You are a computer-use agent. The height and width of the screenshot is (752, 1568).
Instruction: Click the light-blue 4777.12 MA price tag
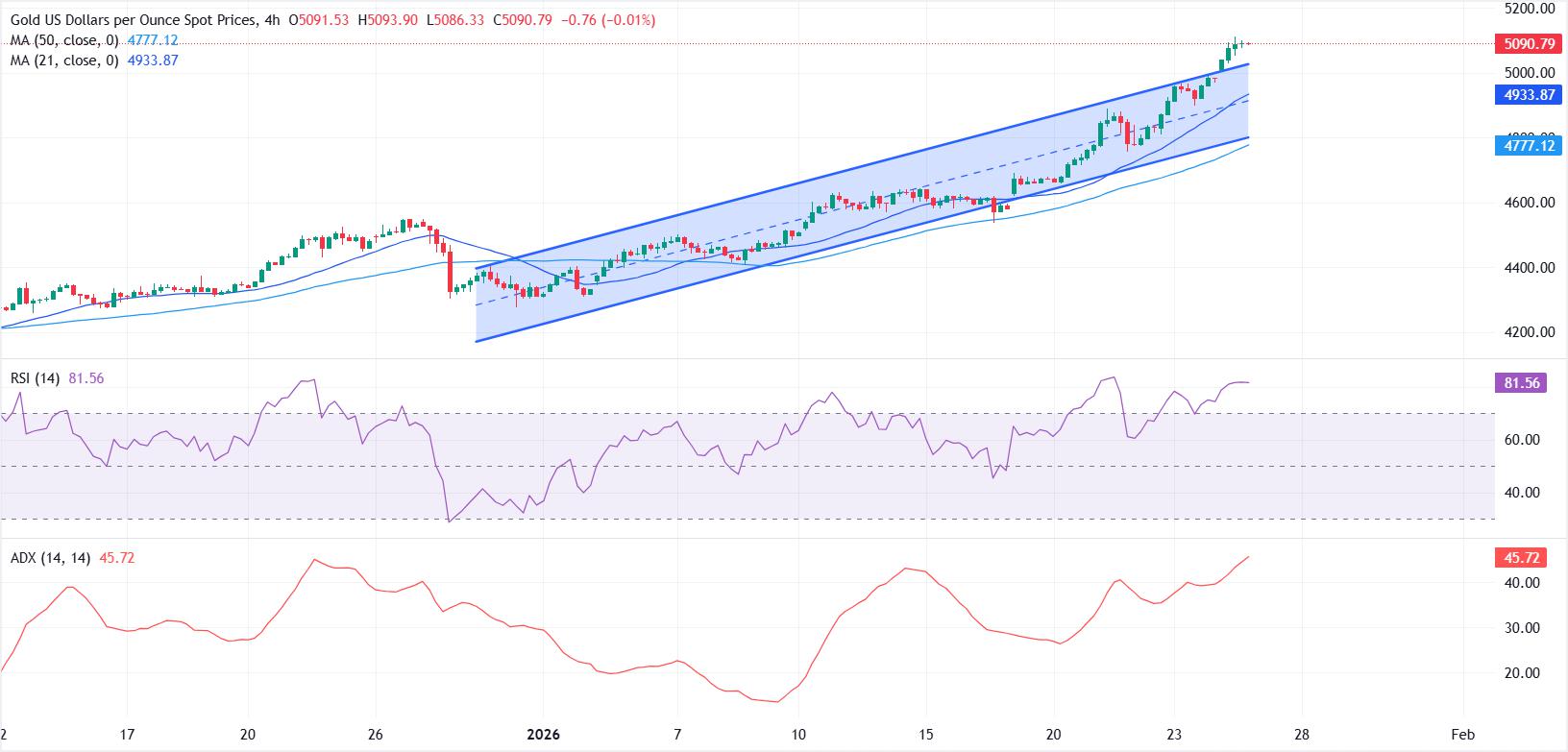pyautogui.click(x=1528, y=145)
